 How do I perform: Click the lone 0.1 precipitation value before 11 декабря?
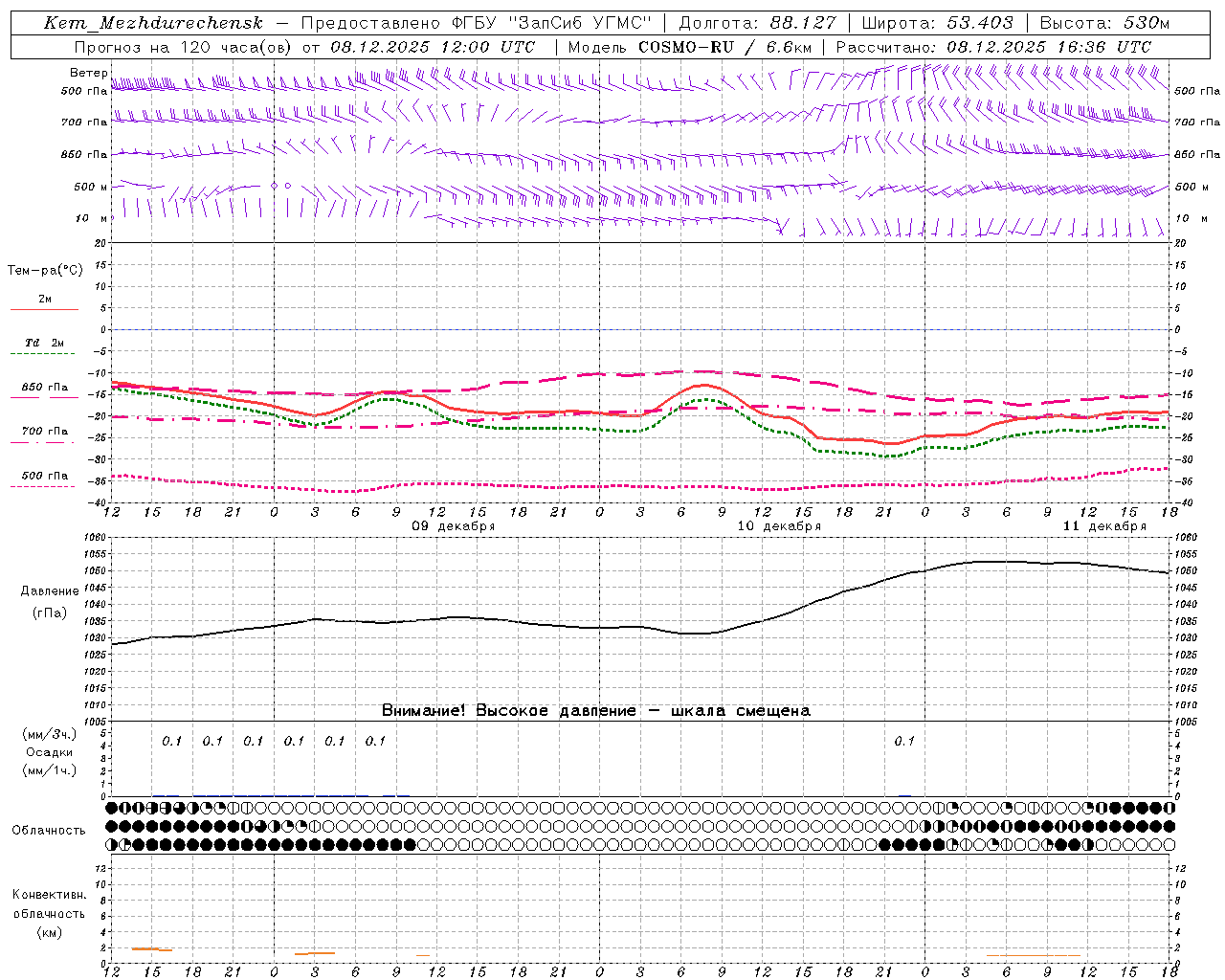[904, 741]
